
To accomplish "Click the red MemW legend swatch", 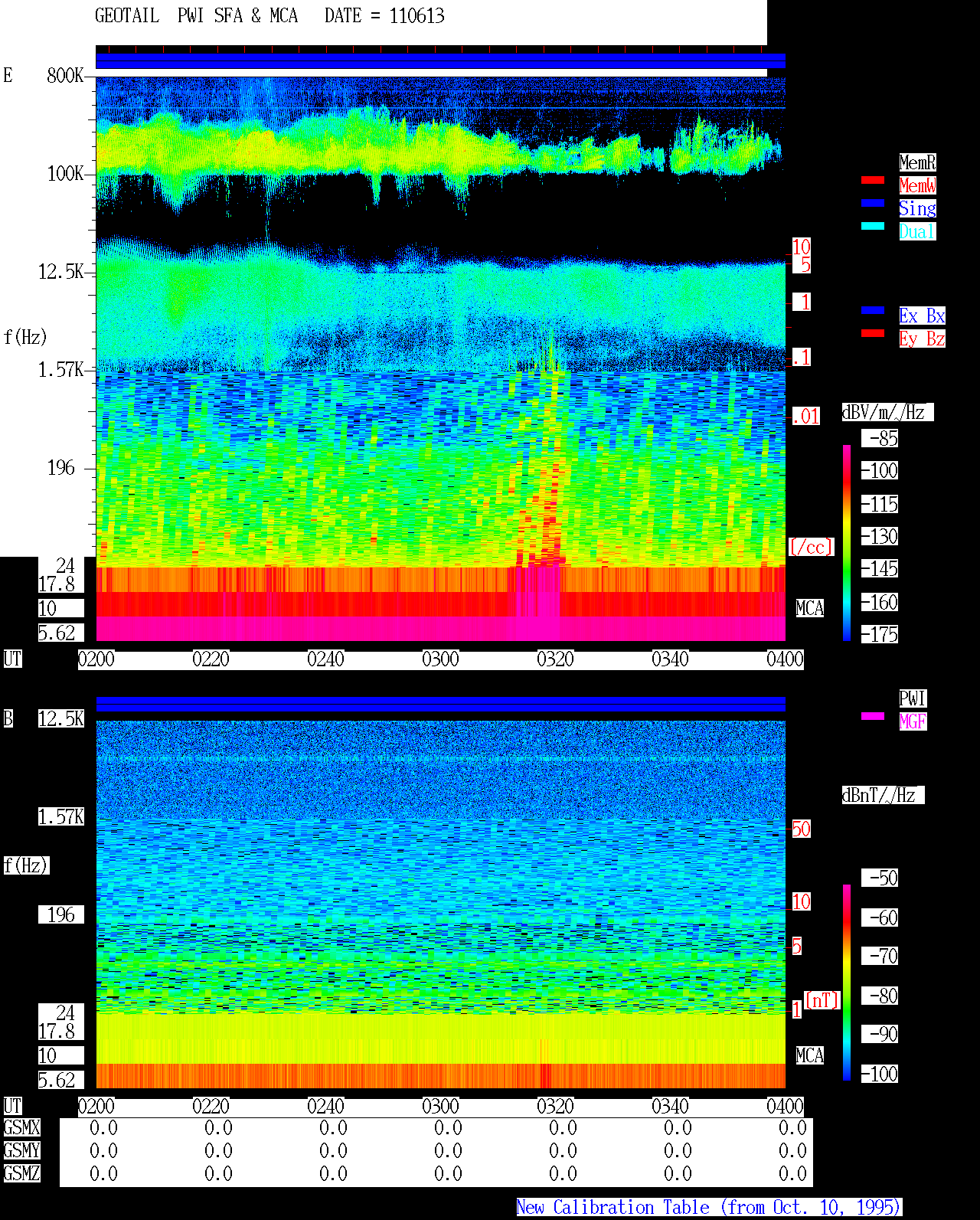I will (873, 180).
